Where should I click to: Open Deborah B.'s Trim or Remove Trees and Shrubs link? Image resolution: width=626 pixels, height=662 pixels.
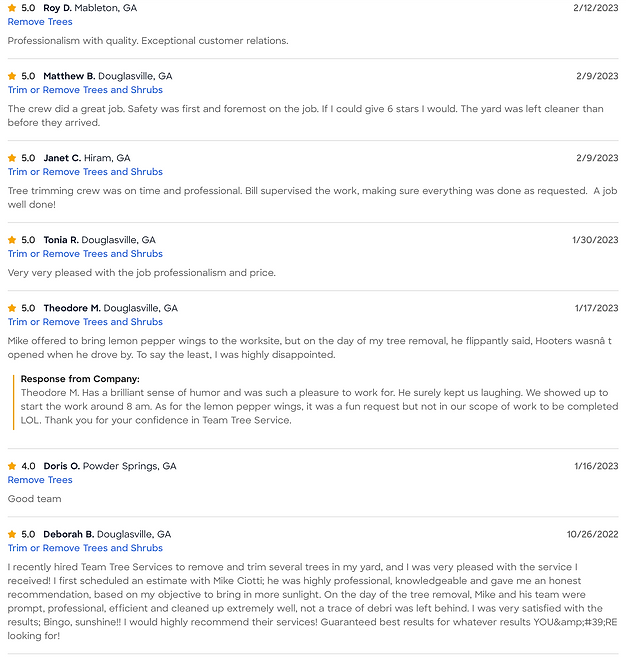click(85, 548)
